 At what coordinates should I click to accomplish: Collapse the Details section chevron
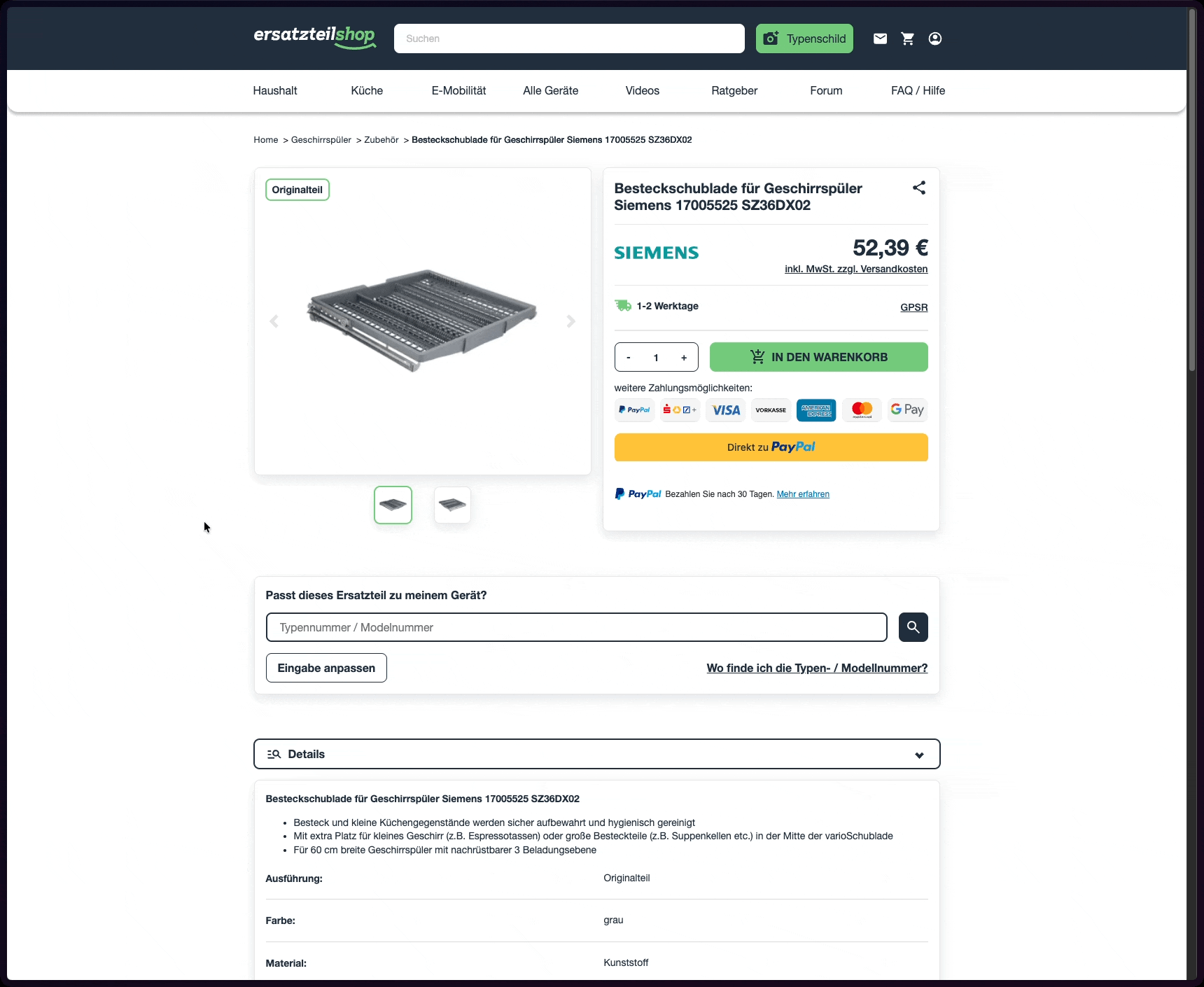[x=919, y=755]
